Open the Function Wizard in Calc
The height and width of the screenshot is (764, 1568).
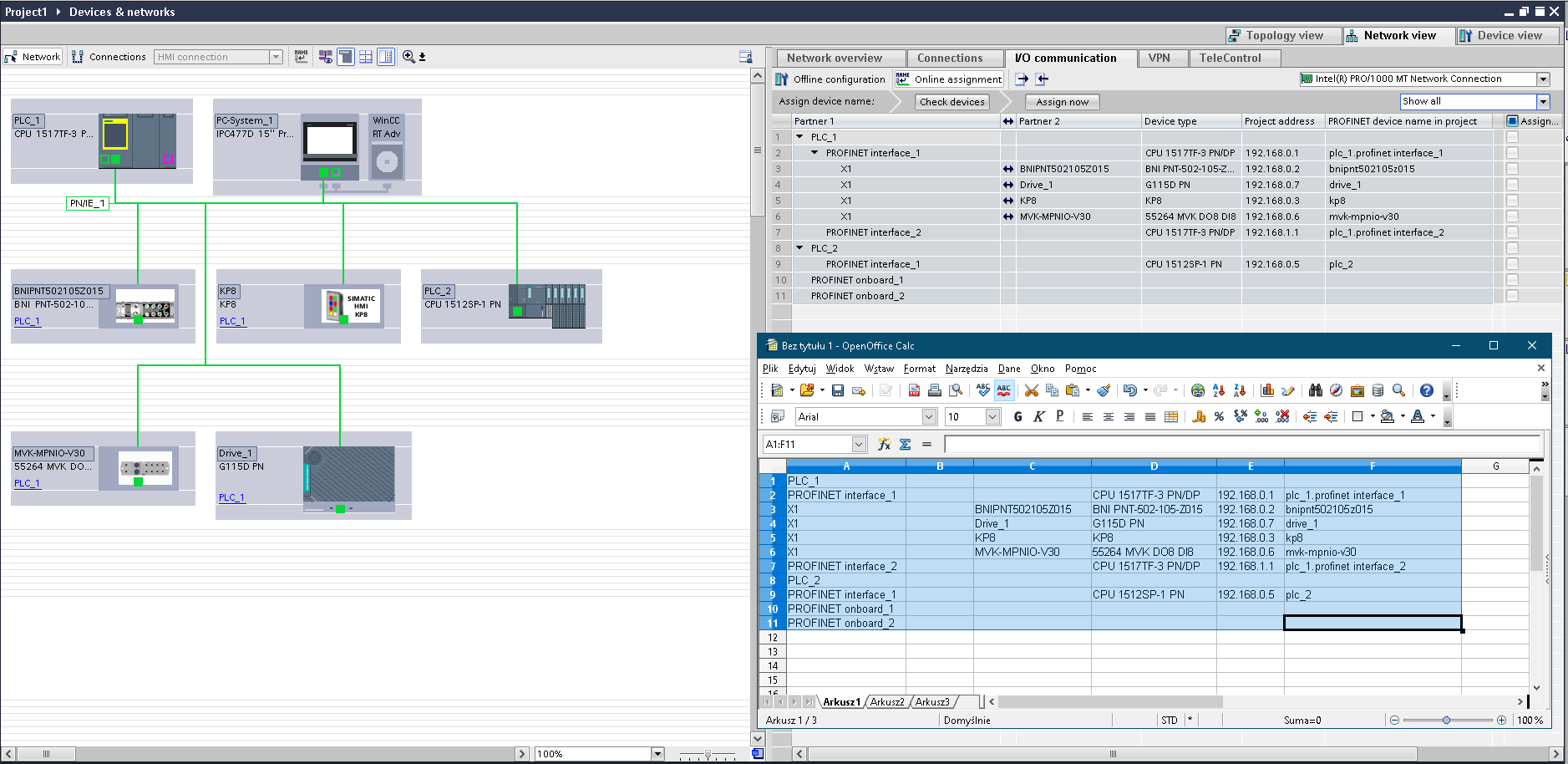click(x=884, y=445)
